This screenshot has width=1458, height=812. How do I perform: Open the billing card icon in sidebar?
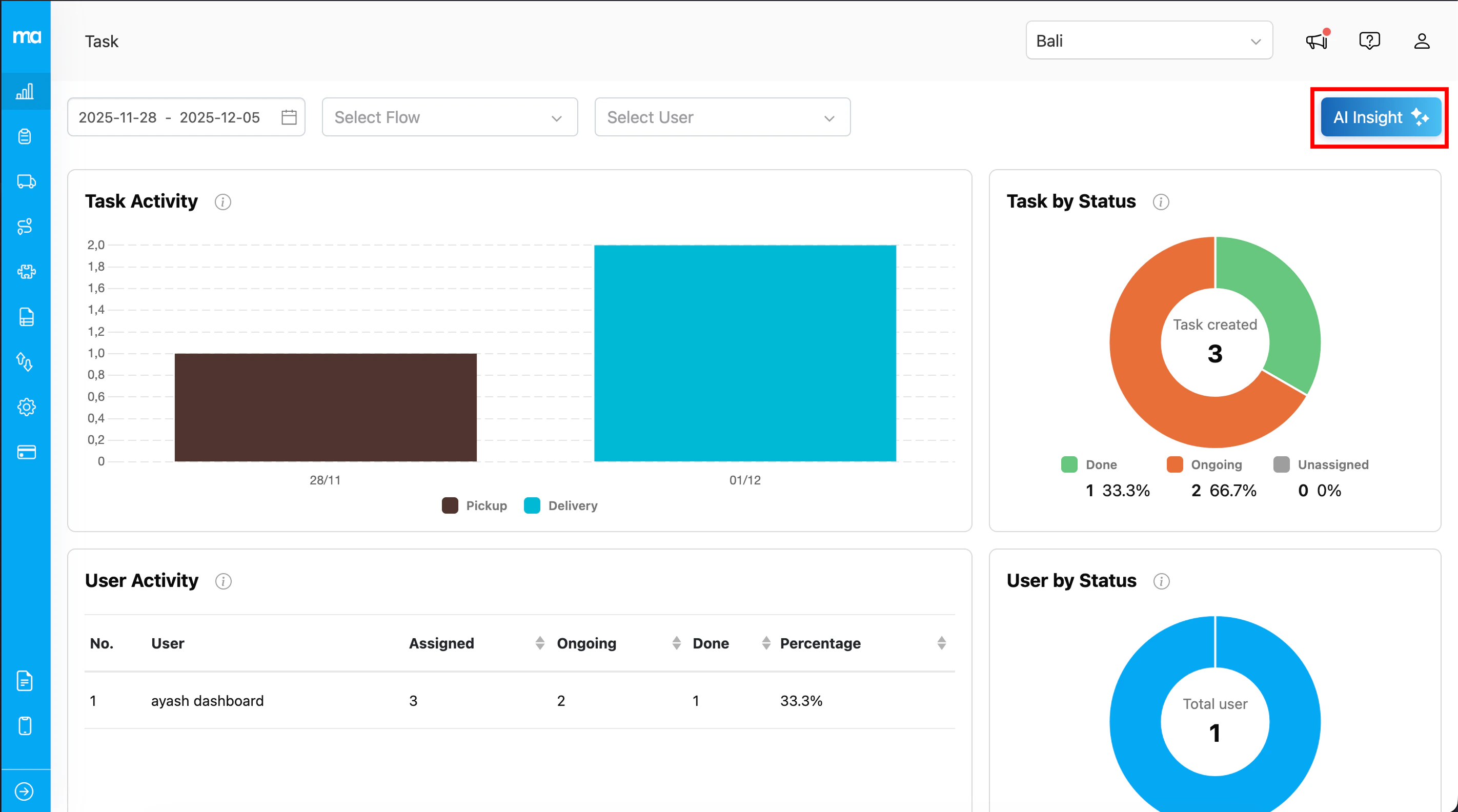(x=25, y=452)
